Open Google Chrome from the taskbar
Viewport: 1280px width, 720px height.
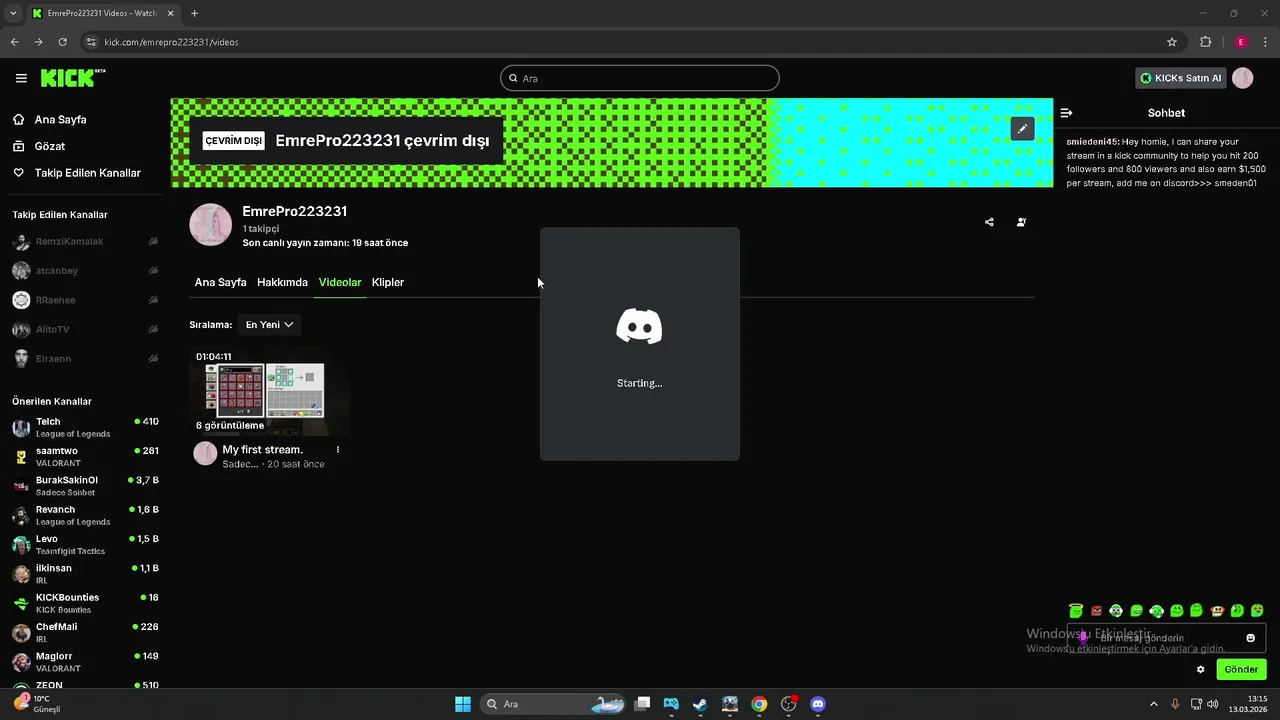pos(759,704)
